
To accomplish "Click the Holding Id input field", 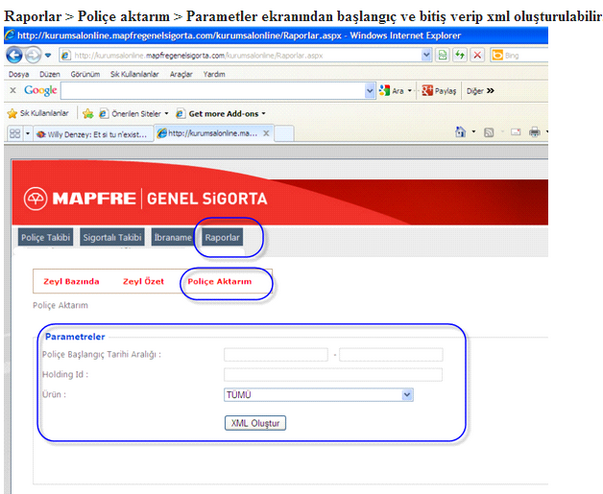I will 333,375.
